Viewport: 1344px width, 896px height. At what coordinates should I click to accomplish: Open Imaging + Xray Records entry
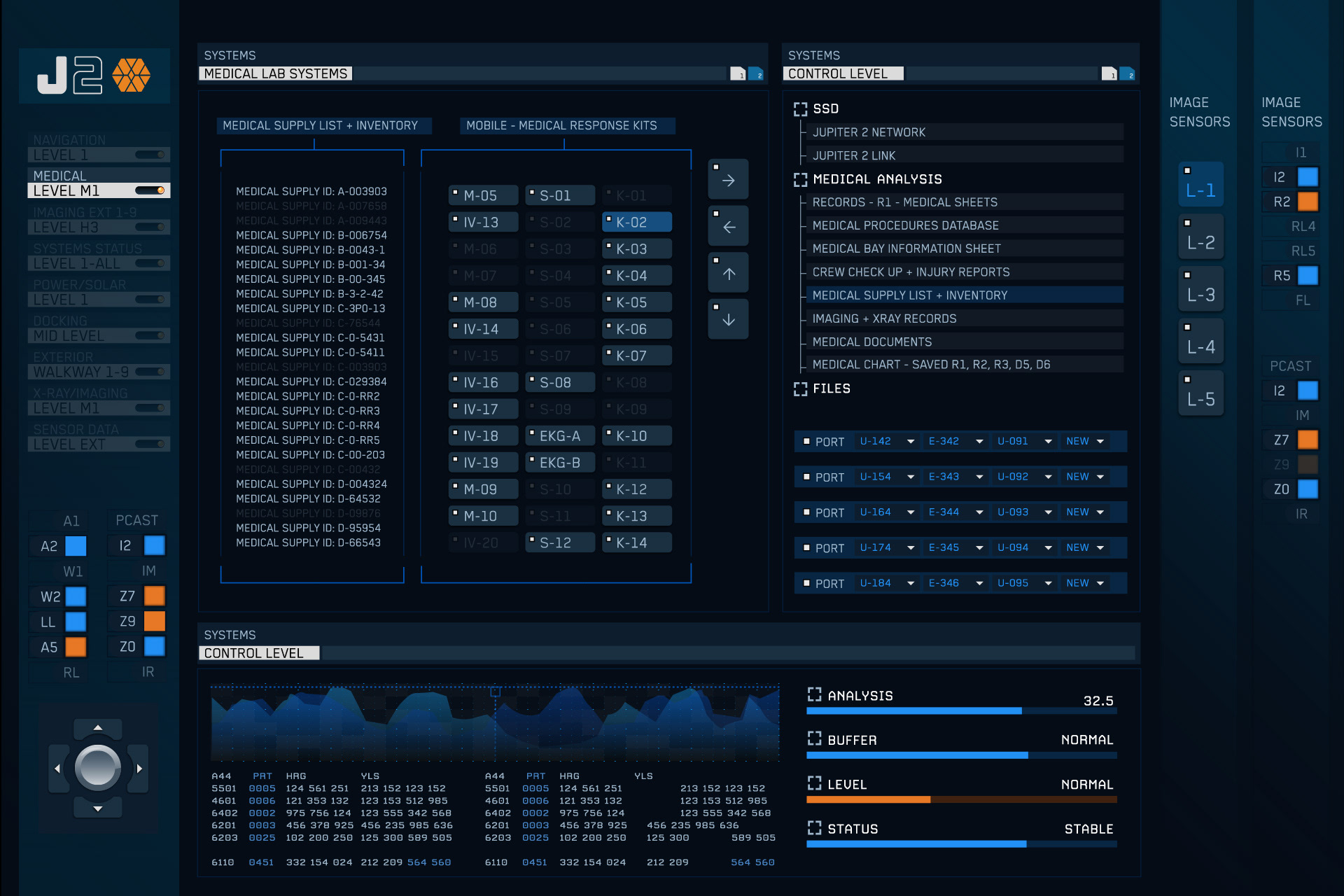pos(883,318)
